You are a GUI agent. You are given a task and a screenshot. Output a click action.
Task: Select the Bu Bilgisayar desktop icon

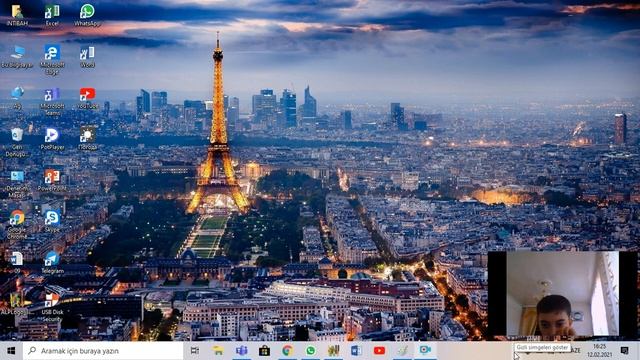coord(17,57)
